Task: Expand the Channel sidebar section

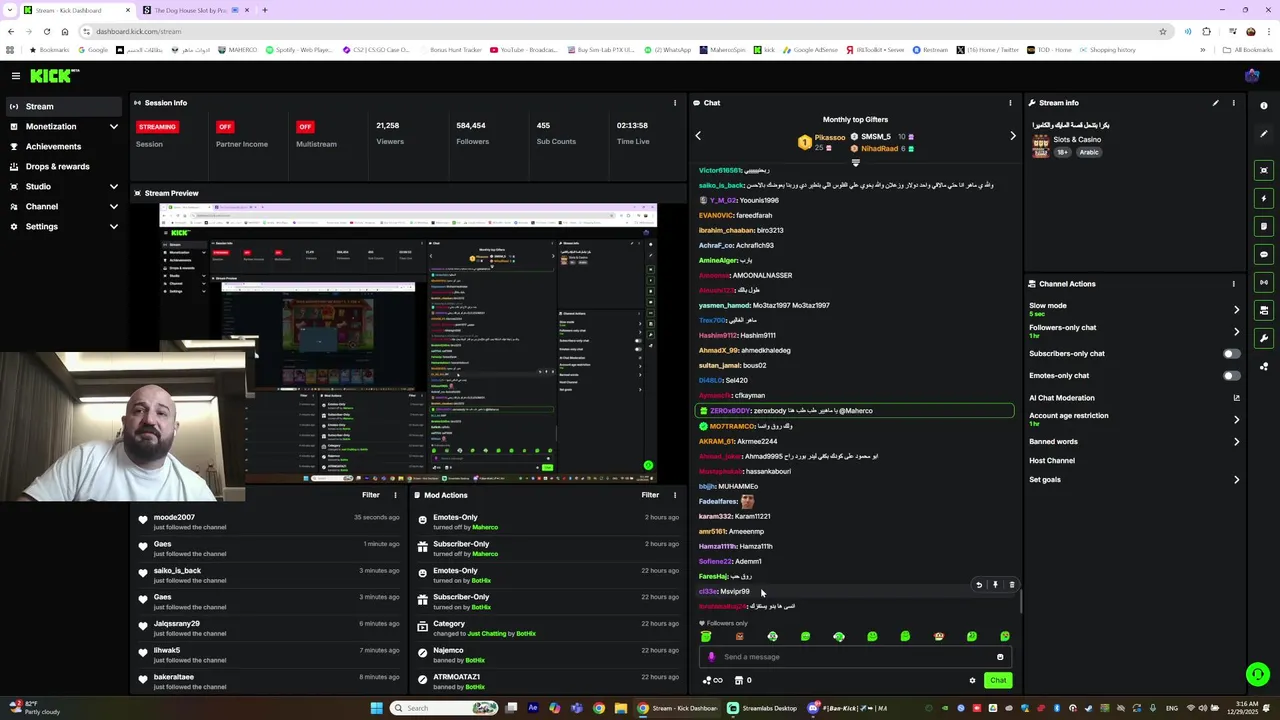Action: tap(113, 207)
